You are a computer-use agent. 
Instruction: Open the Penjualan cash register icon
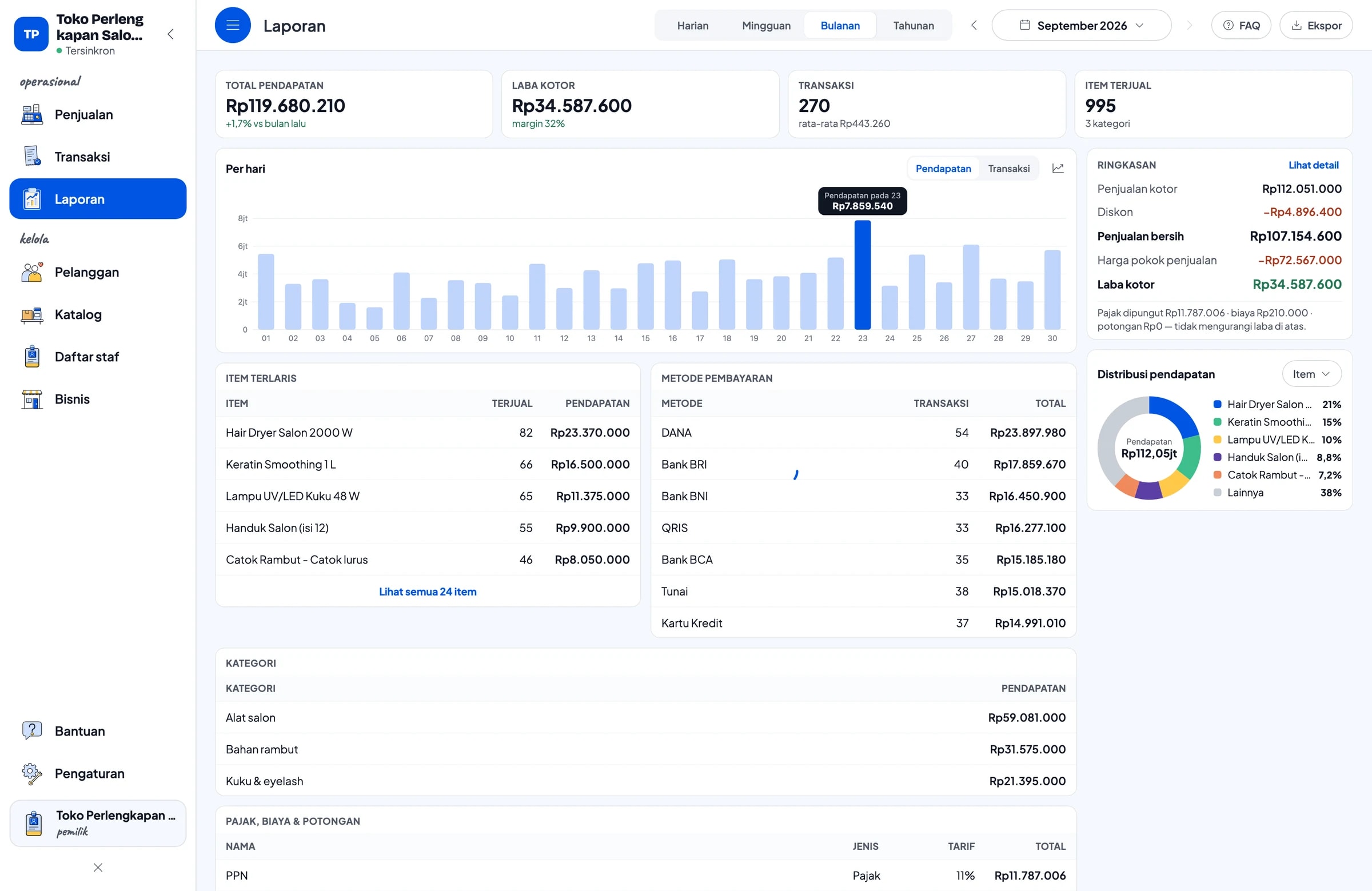pos(31,115)
